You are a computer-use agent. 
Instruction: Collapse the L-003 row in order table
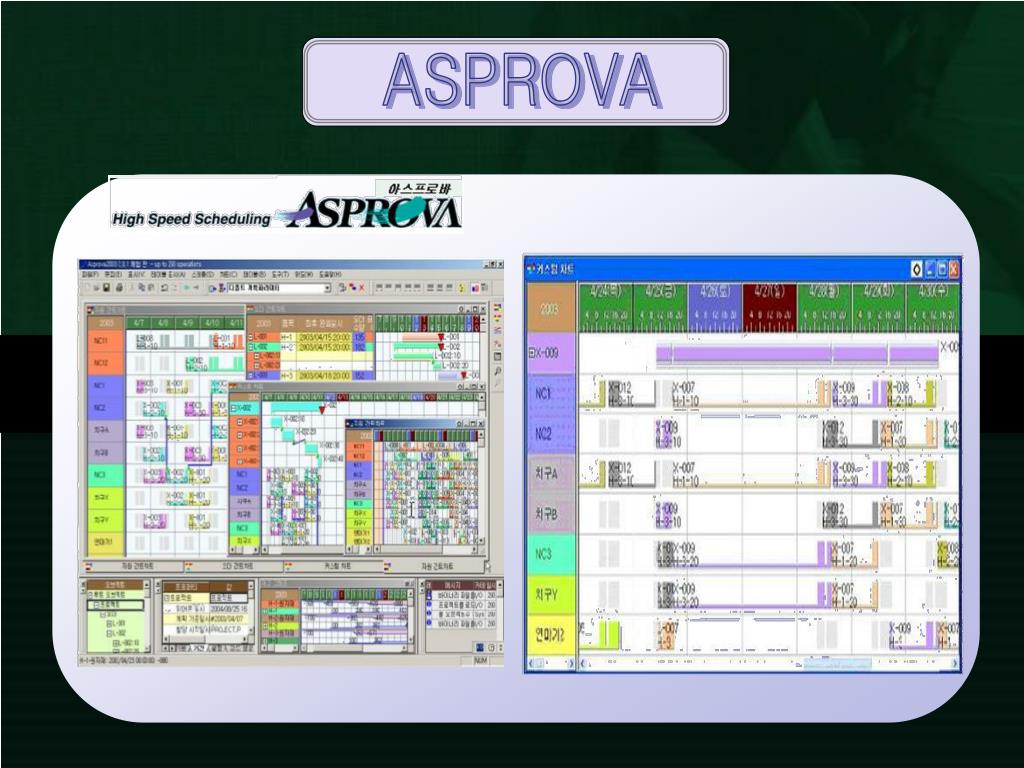[x=250, y=376]
